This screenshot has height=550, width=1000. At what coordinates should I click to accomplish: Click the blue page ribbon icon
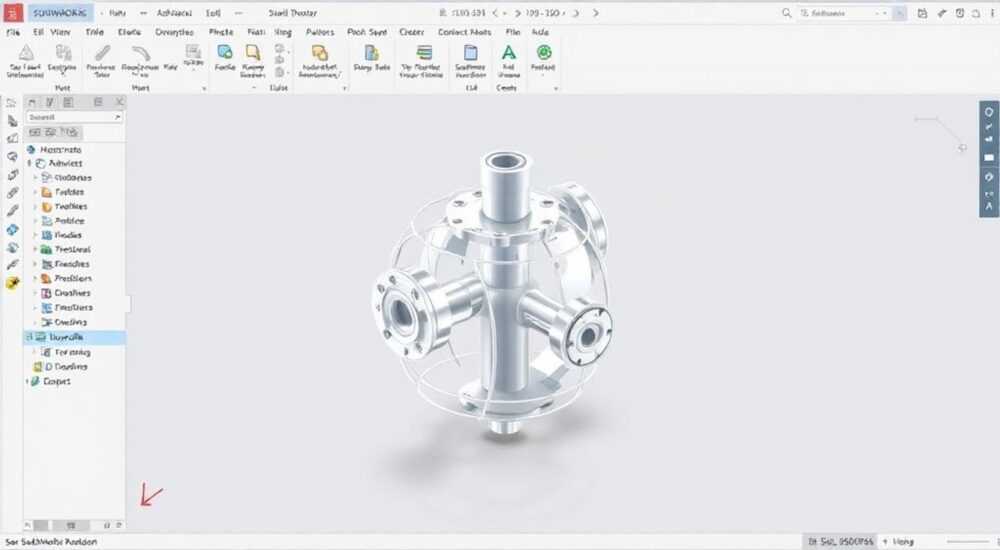470,52
